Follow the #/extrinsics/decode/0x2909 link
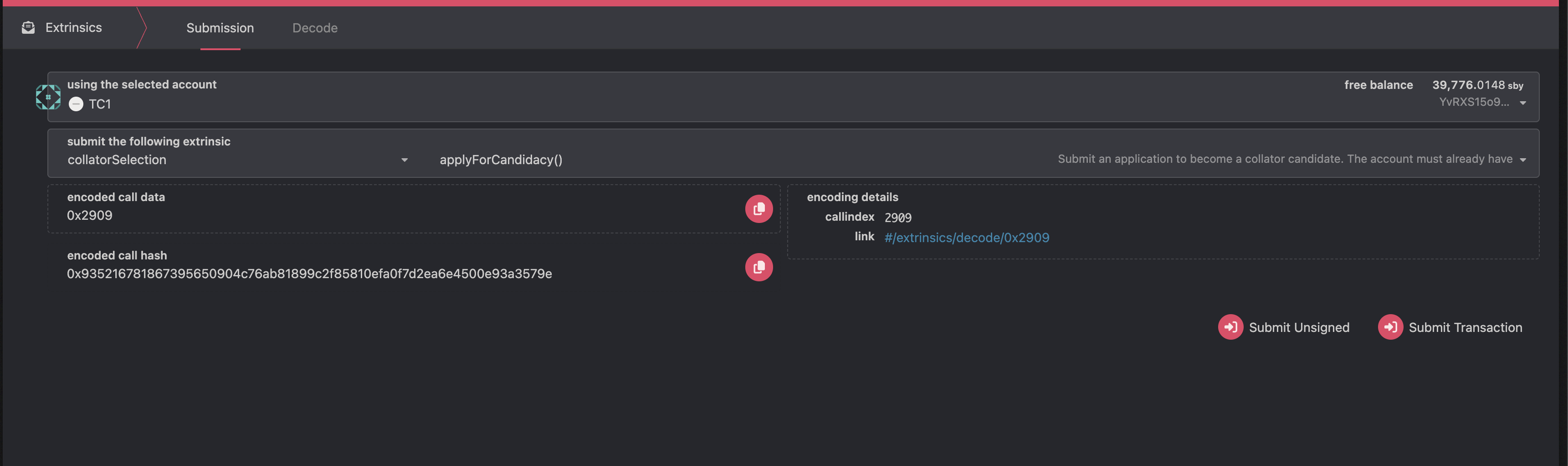Screen dimensions: 1568x466 point(966,238)
